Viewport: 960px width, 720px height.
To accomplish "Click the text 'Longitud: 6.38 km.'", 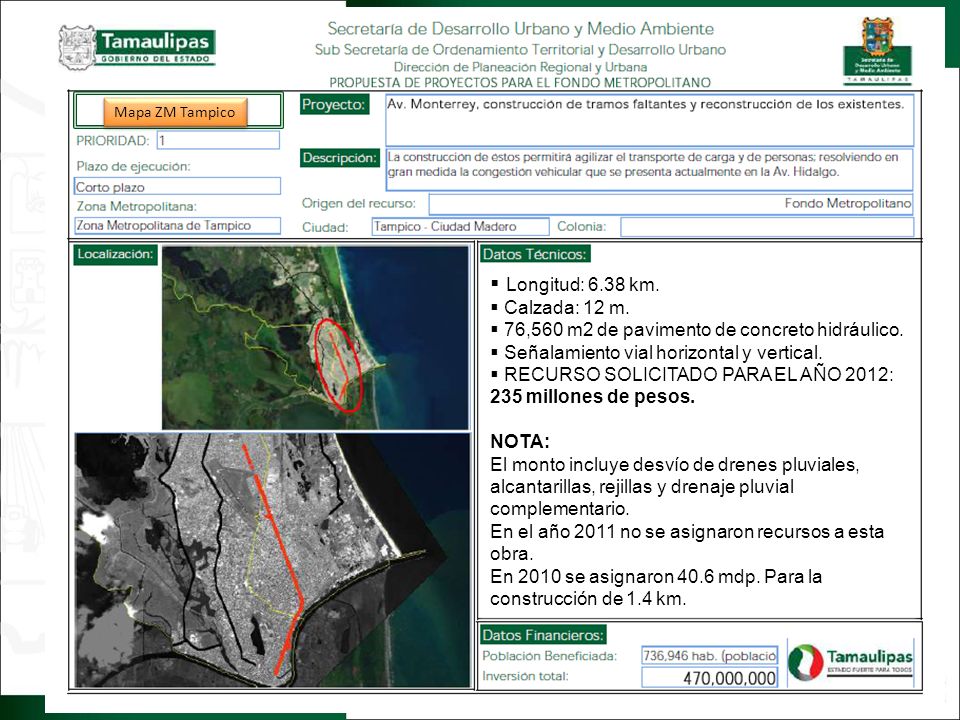I will coord(582,285).
